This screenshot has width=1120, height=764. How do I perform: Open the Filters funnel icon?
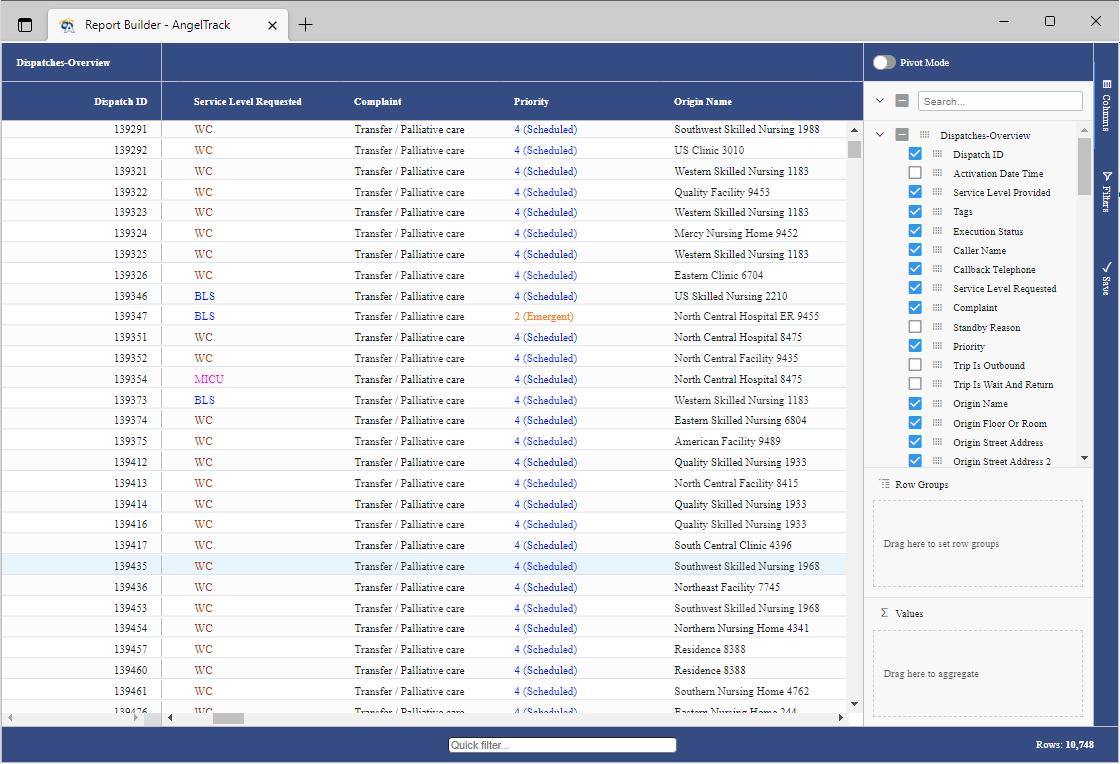[1107, 176]
